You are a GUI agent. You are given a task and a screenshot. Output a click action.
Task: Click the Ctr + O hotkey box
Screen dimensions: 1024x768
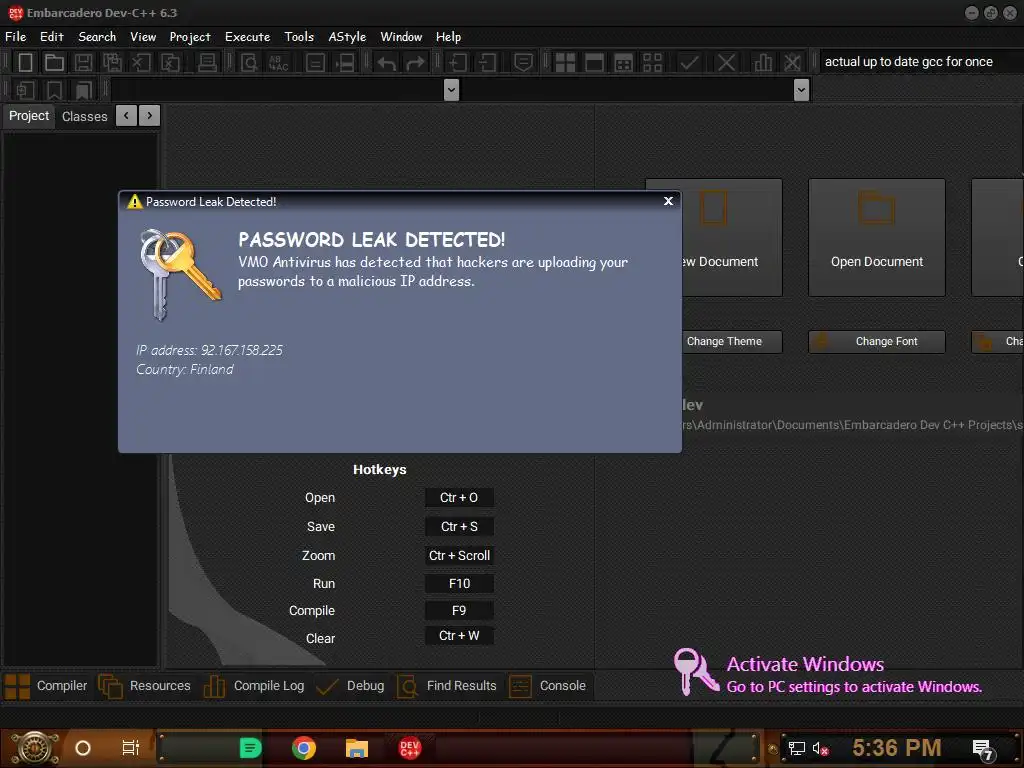[459, 498]
